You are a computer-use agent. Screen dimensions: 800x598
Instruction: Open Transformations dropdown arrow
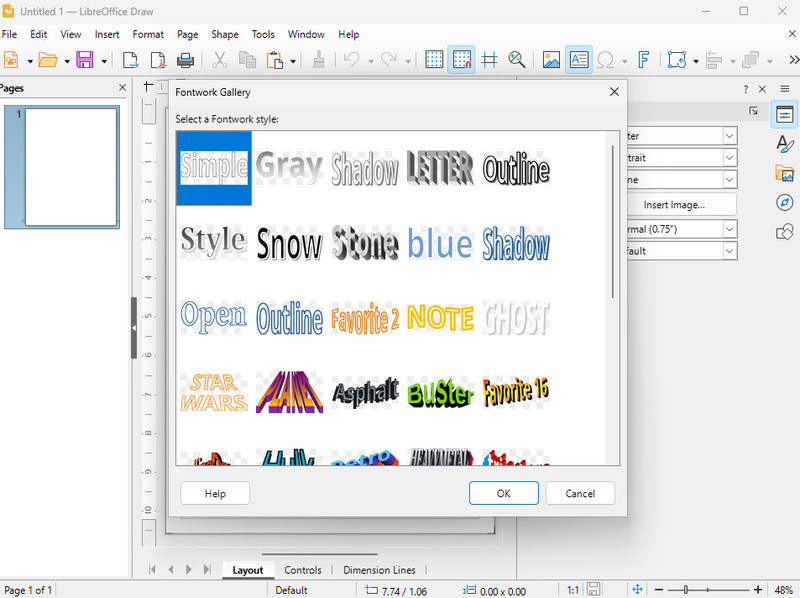tap(695, 61)
